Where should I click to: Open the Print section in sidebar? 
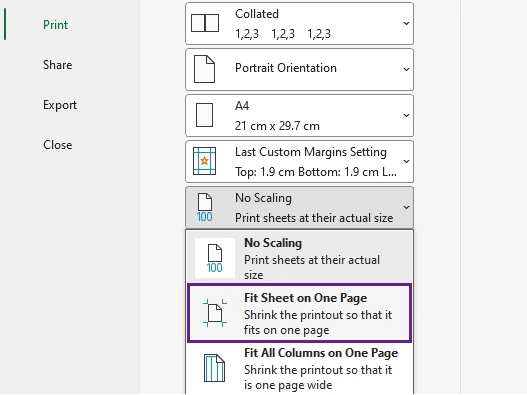55,25
